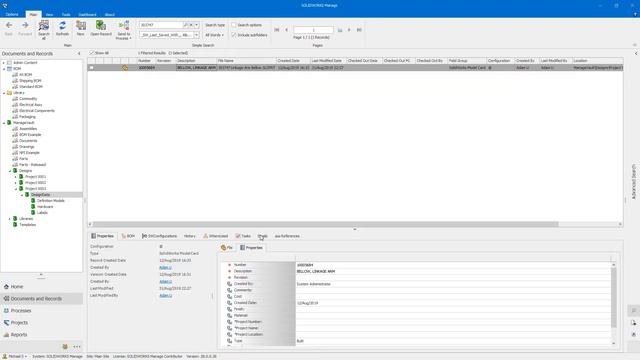Check the result row selection checkbox
This screenshot has width=640, height=360.
pyautogui.click(x=91, y=68)
